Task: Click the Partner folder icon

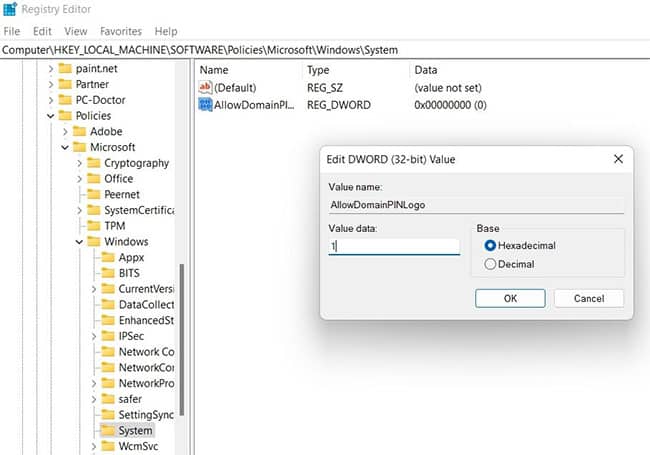Action: (65, 84)
